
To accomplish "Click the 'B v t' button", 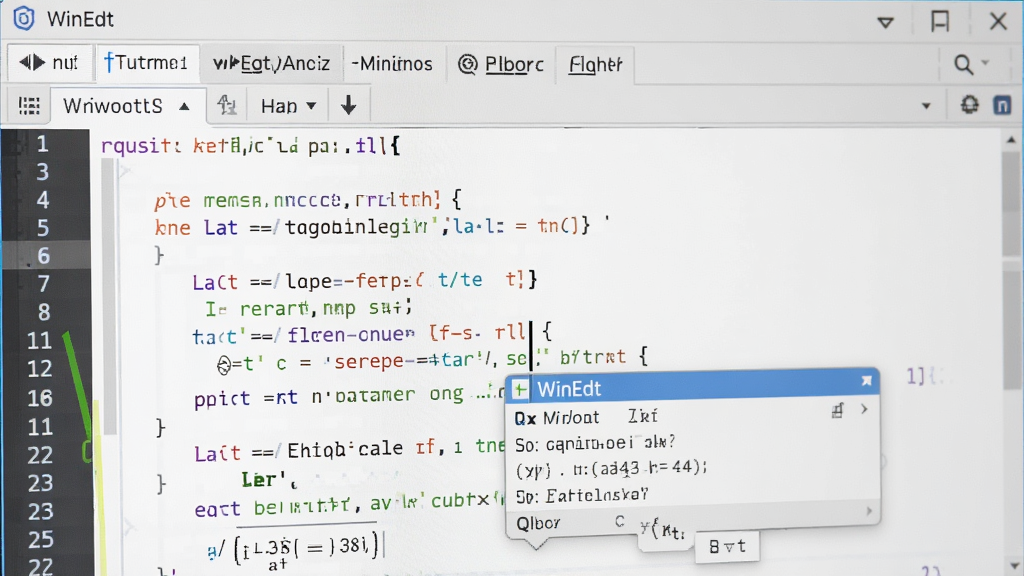I will click(727, 547).
